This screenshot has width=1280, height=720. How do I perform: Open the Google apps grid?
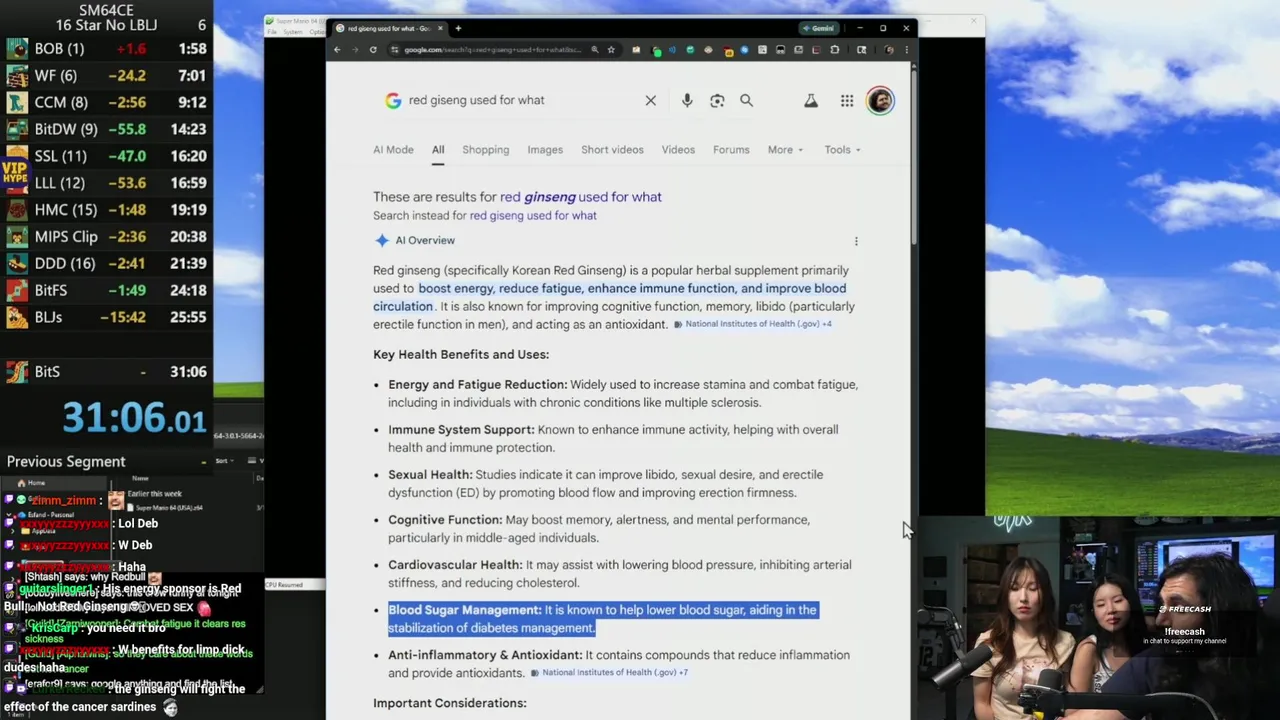pyautogui.click(x=847, y=100)
